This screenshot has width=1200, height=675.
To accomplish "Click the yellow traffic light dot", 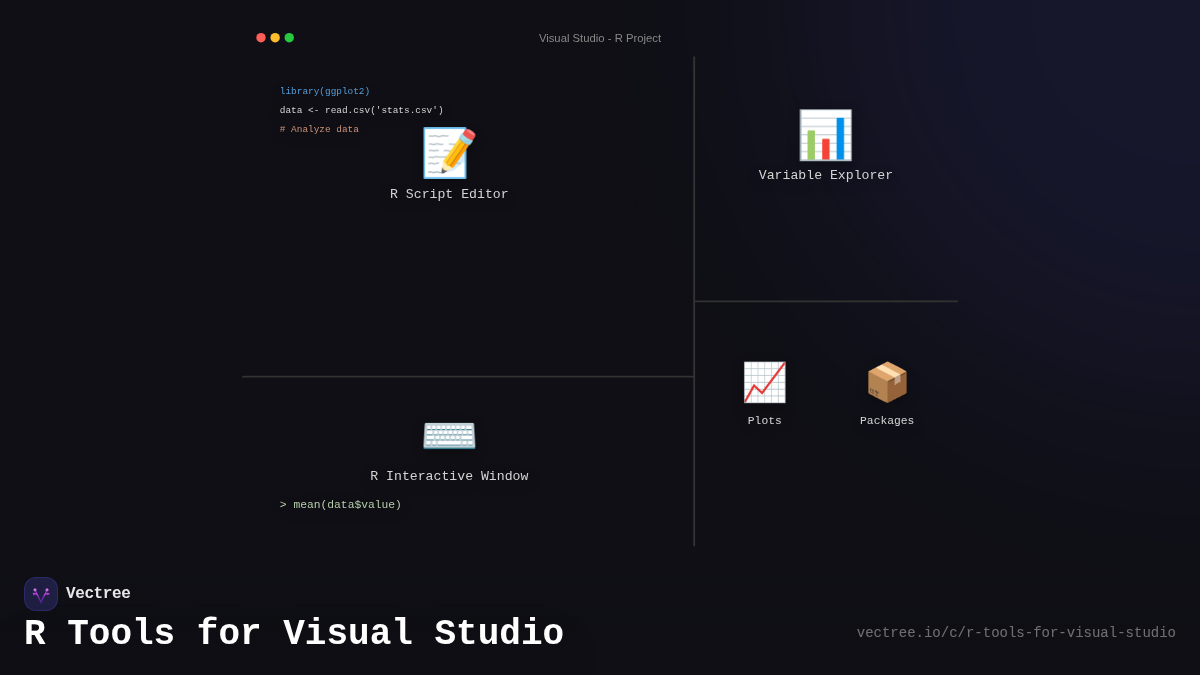I will pos(275,37).
